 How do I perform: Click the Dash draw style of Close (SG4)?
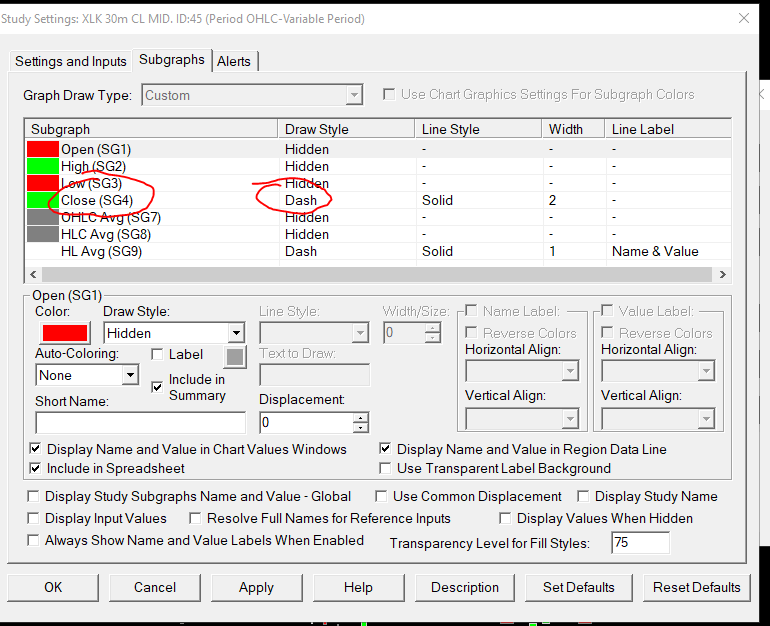[301, 200]
